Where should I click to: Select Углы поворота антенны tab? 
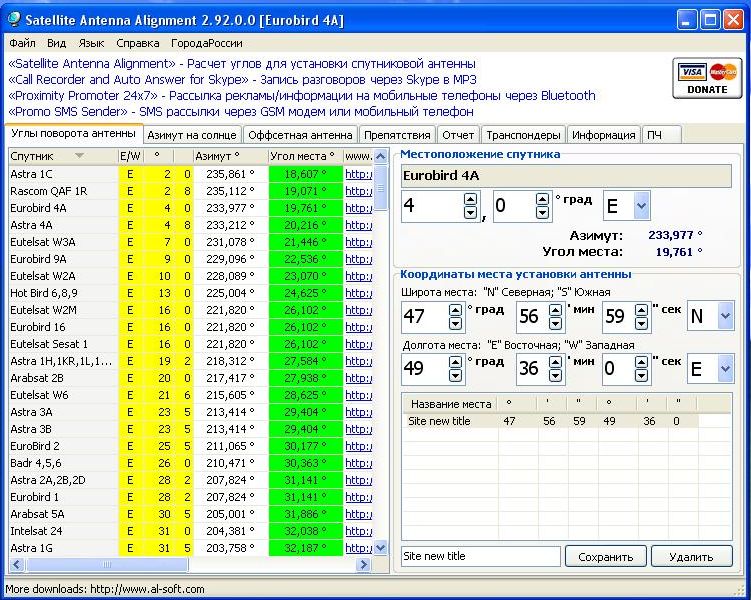[73, 134]
